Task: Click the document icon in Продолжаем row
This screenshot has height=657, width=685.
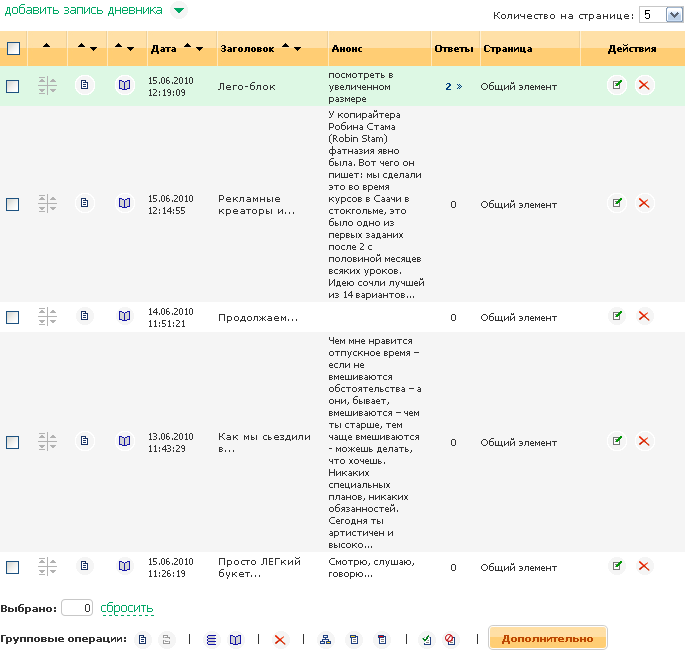Action: (84, 317)
